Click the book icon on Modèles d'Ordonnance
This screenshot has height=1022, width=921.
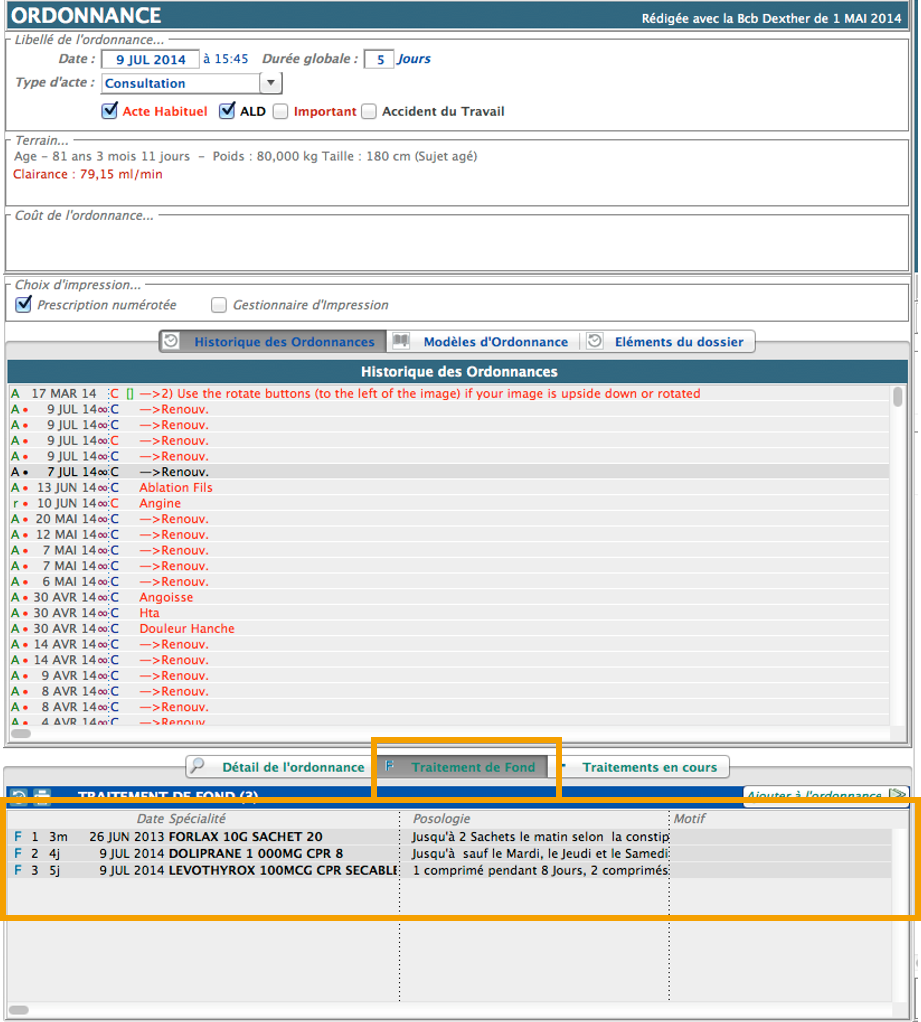(x=400, y=341)
